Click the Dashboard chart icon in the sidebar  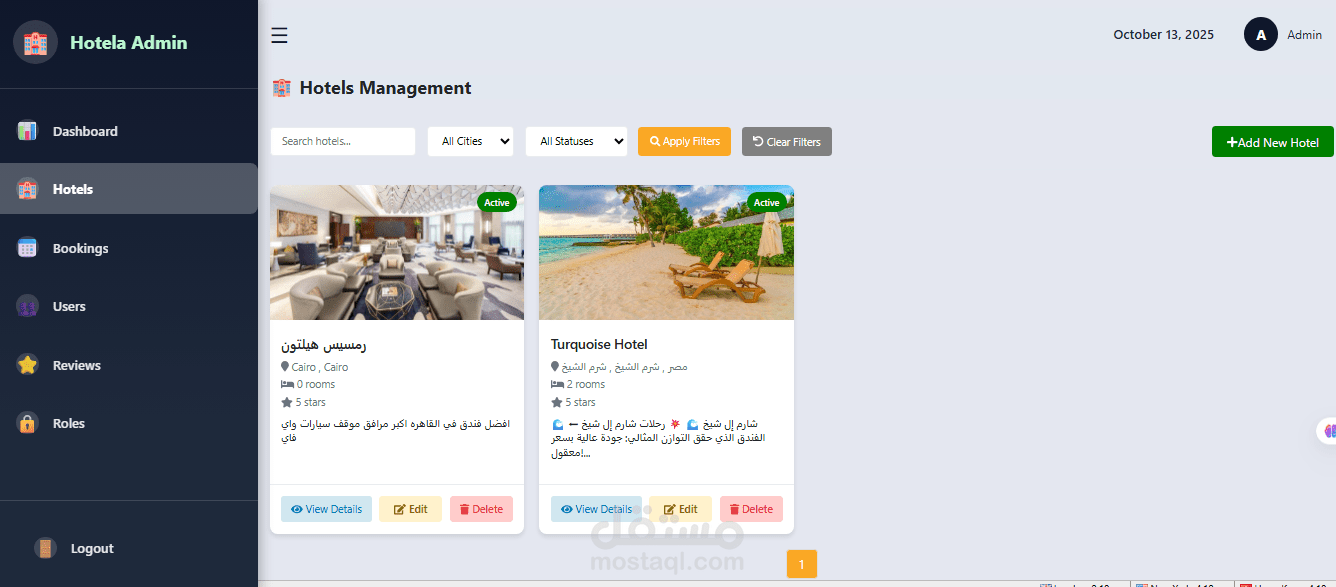pyautogui.click(x=27, y=131)
